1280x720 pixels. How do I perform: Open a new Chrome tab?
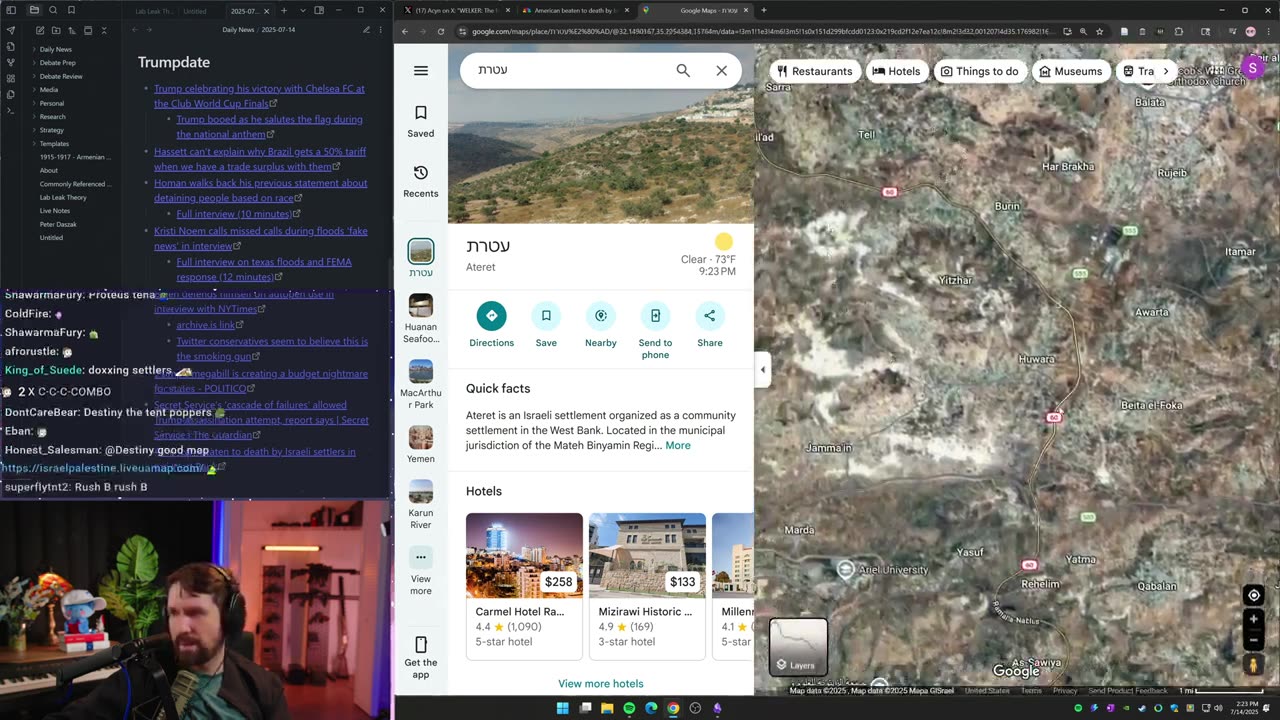click(764, 10)
